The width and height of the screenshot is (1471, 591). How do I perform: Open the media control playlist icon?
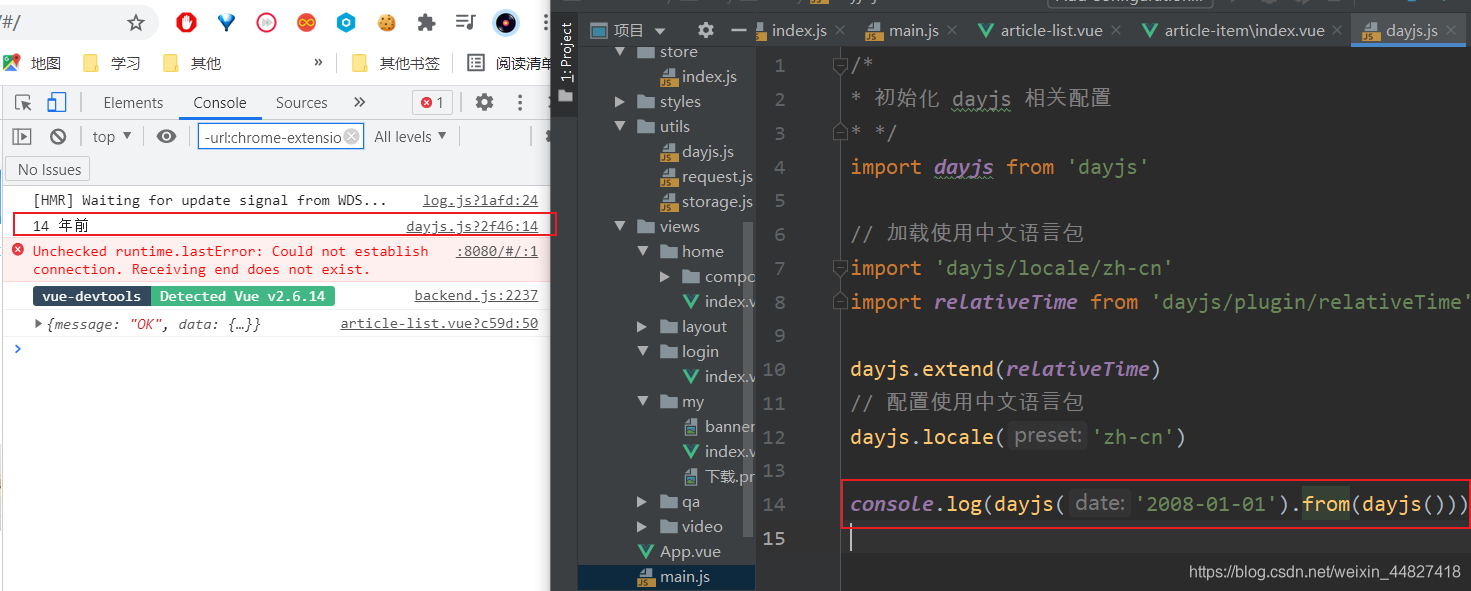[466, 22]
